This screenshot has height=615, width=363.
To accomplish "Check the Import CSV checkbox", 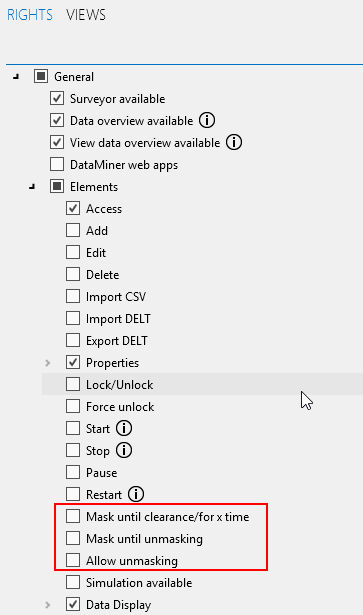I will coord(73,296).
